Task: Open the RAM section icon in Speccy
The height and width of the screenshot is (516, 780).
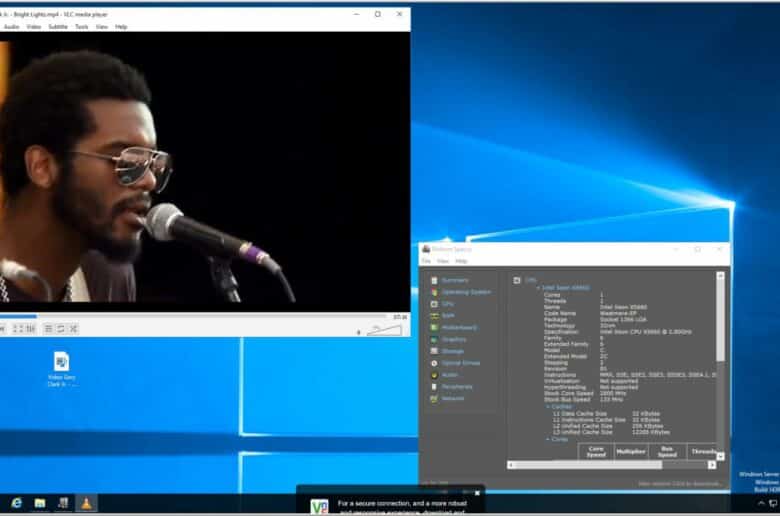Action: tap(434, 315)
